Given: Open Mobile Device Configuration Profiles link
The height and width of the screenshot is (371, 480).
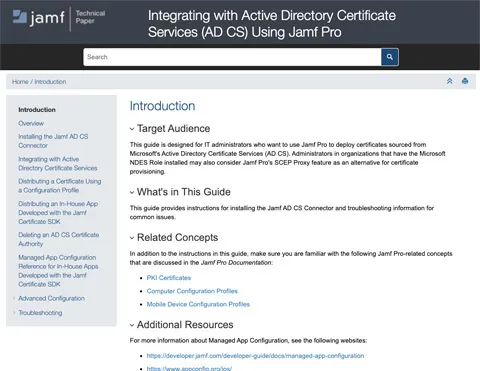Looking at the screenshot, I should [198, 304].
